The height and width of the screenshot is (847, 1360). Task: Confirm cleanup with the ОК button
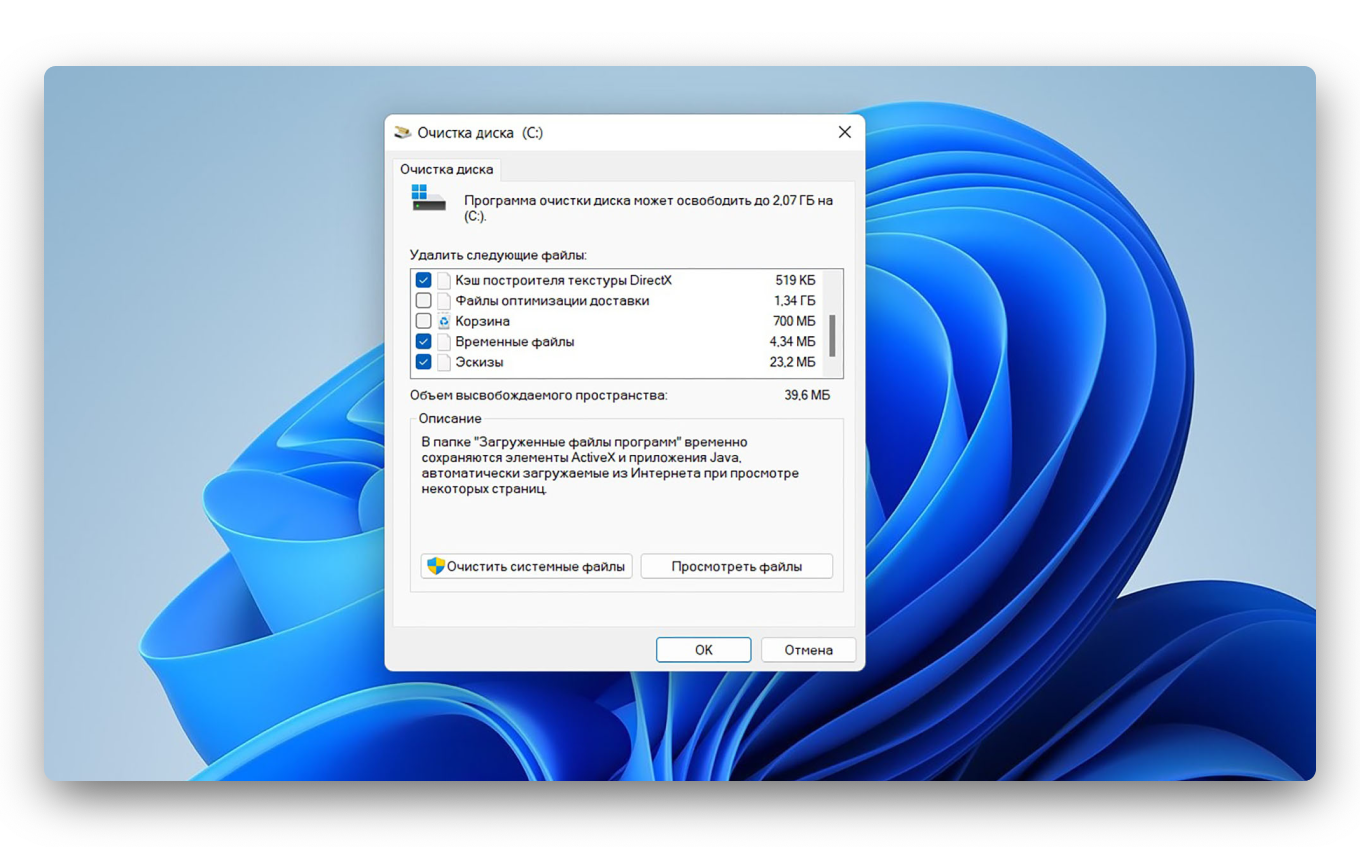click(703, 650)
